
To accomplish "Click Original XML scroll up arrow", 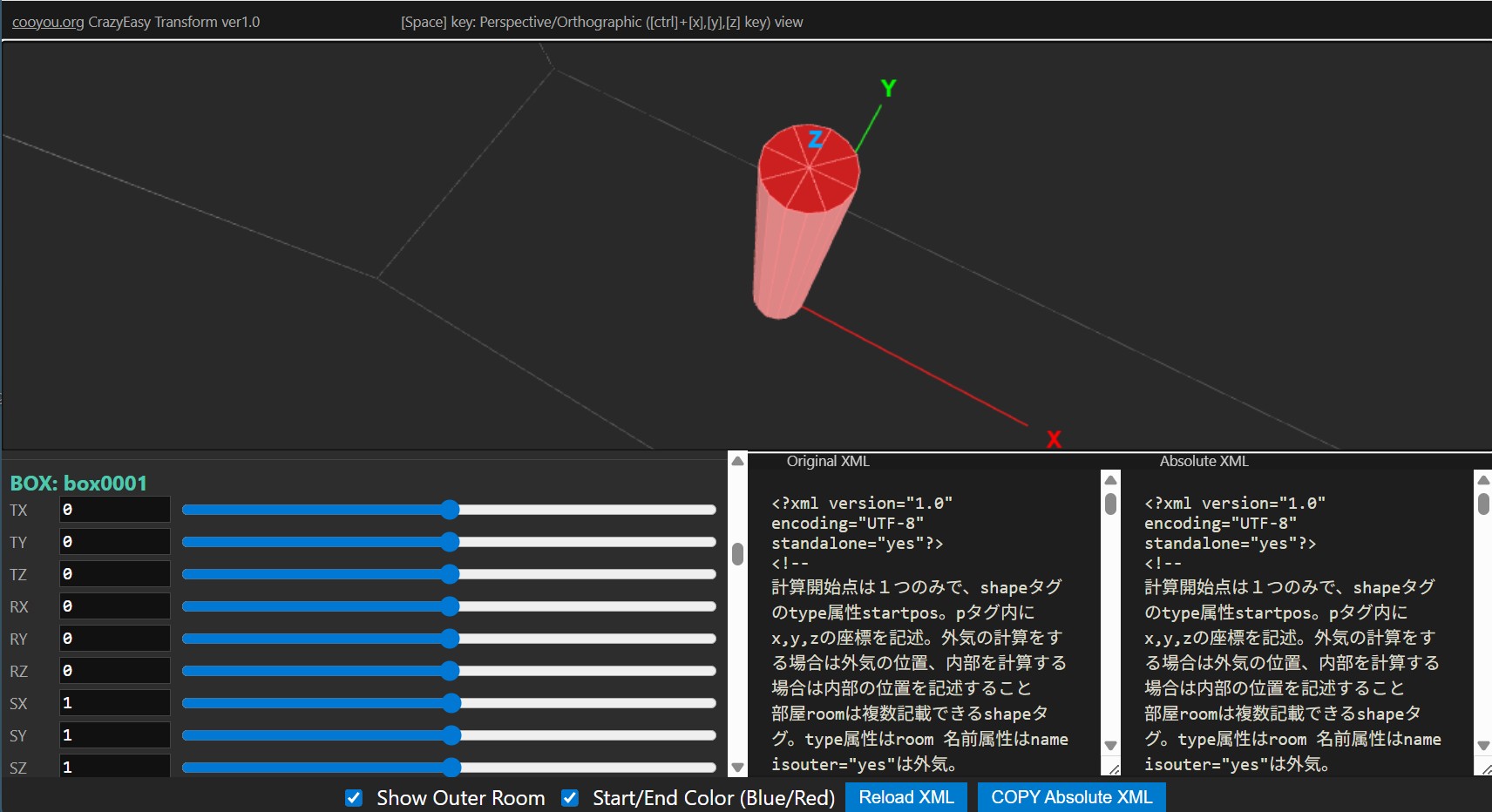I will (x=1110, y=480).
